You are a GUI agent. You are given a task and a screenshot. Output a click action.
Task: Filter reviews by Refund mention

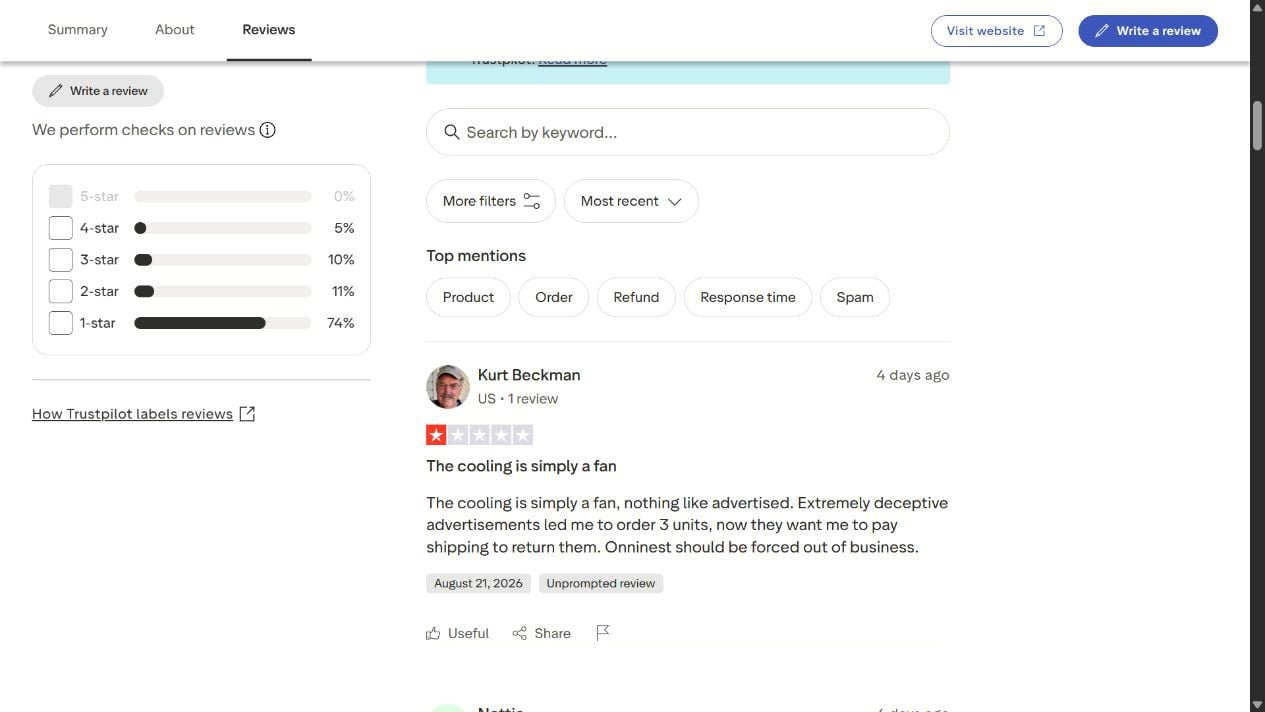coord(636,297)
